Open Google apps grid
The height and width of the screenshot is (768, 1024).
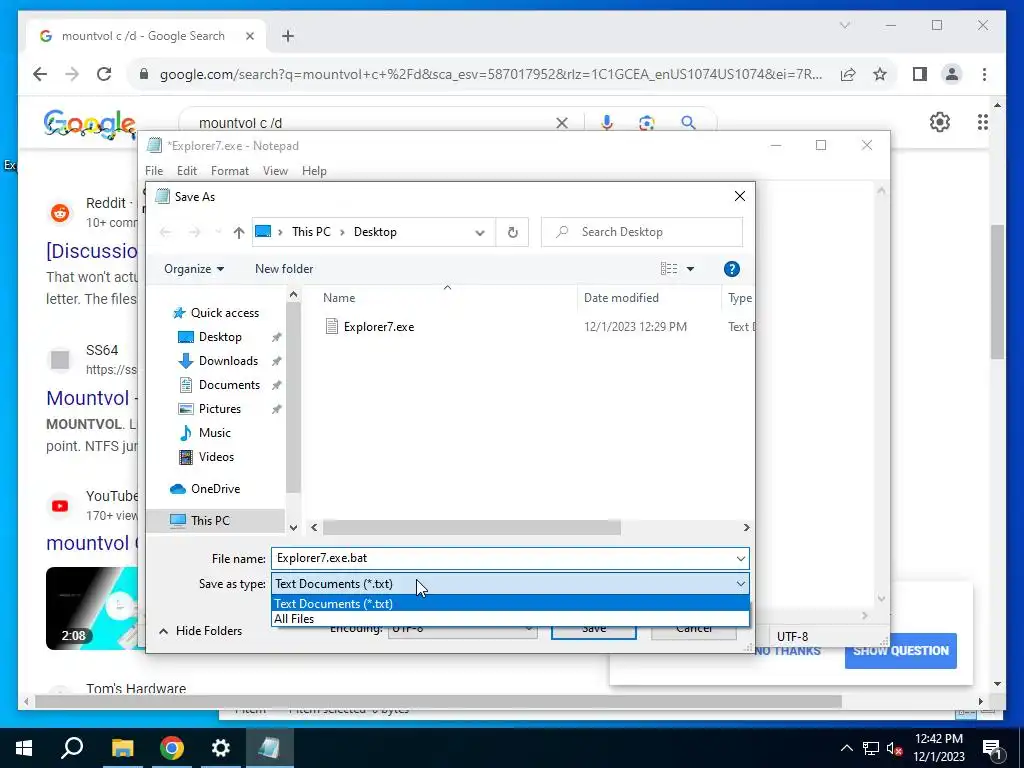pos(982,122)
